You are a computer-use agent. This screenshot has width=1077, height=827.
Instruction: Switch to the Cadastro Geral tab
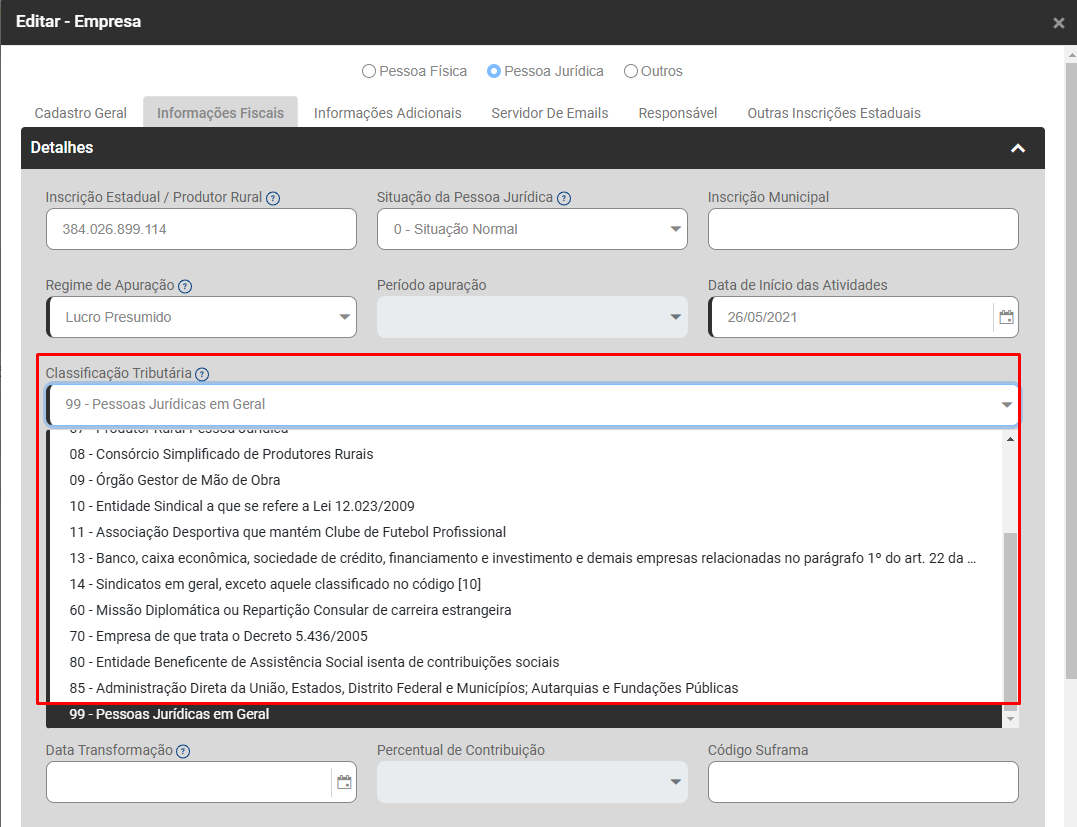(81, 113)
